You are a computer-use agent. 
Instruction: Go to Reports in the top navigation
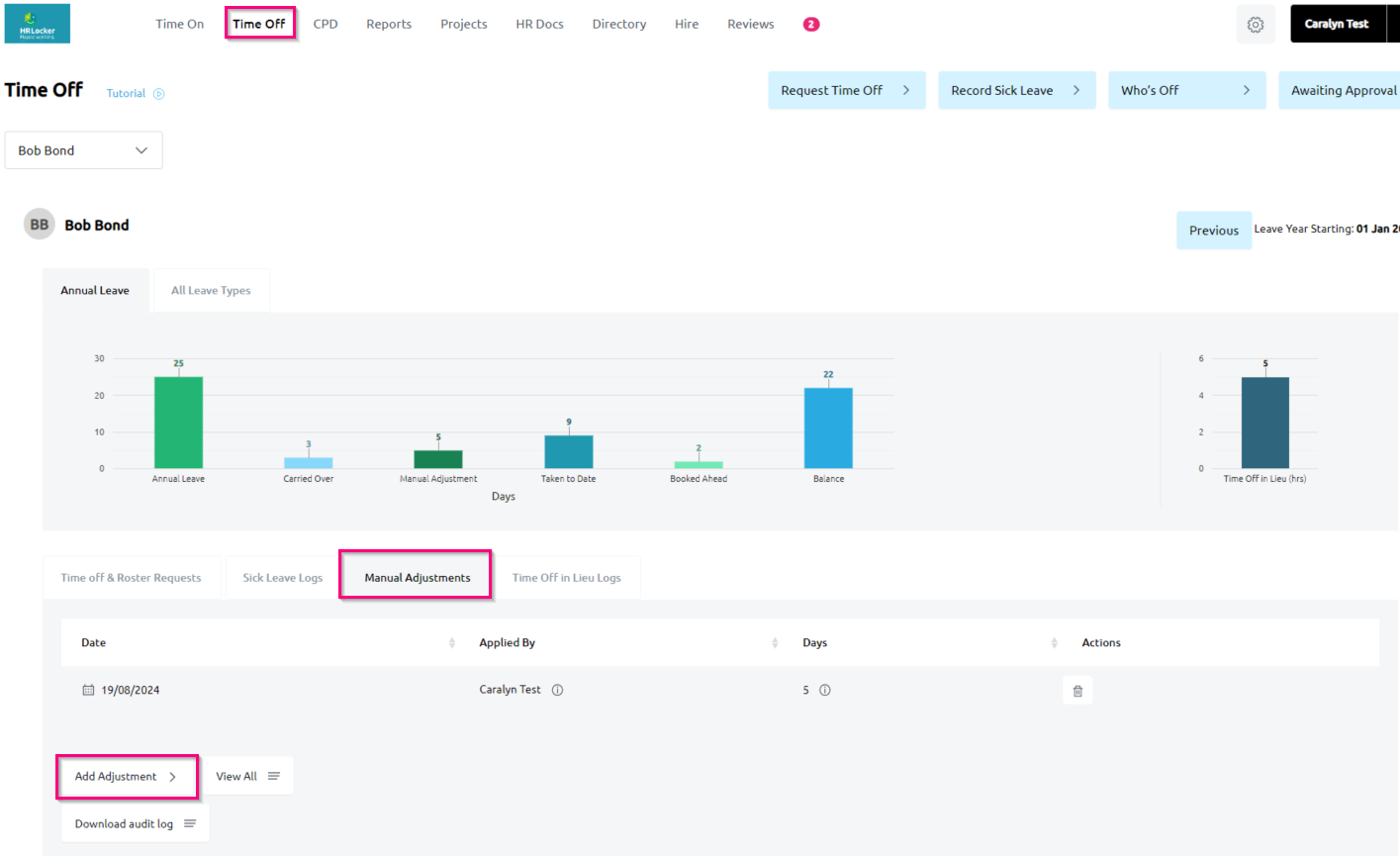point(389,24)
